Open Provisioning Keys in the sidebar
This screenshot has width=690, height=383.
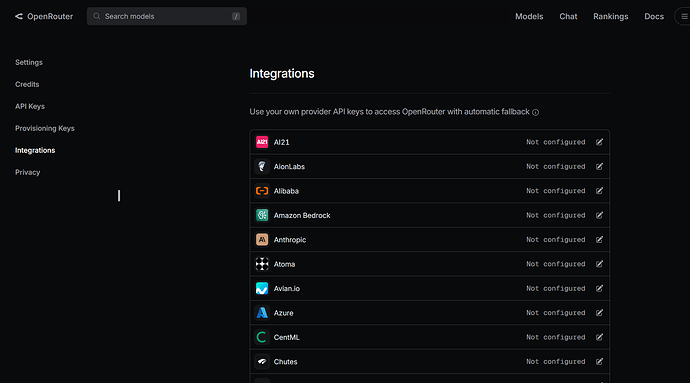(x=45, y=128)
